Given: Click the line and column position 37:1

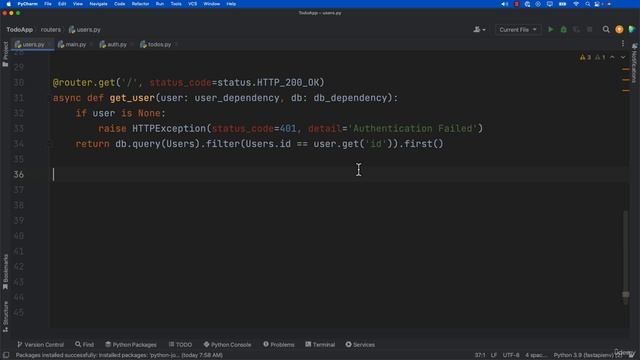Looking at the screenshot, I should (480, 355).
